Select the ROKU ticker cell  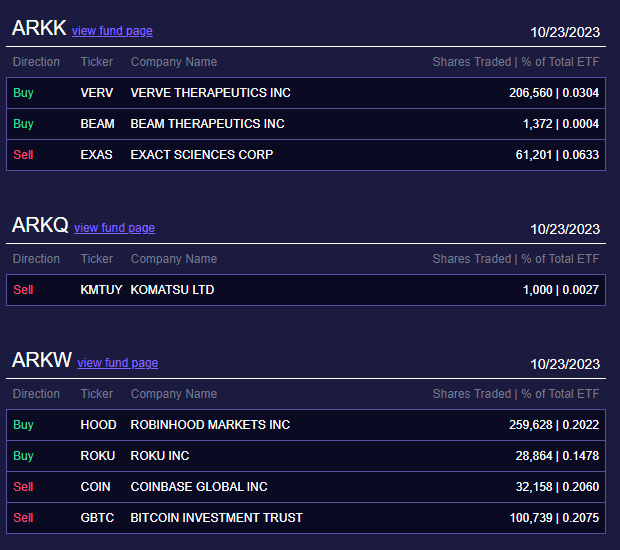point(98,456)
